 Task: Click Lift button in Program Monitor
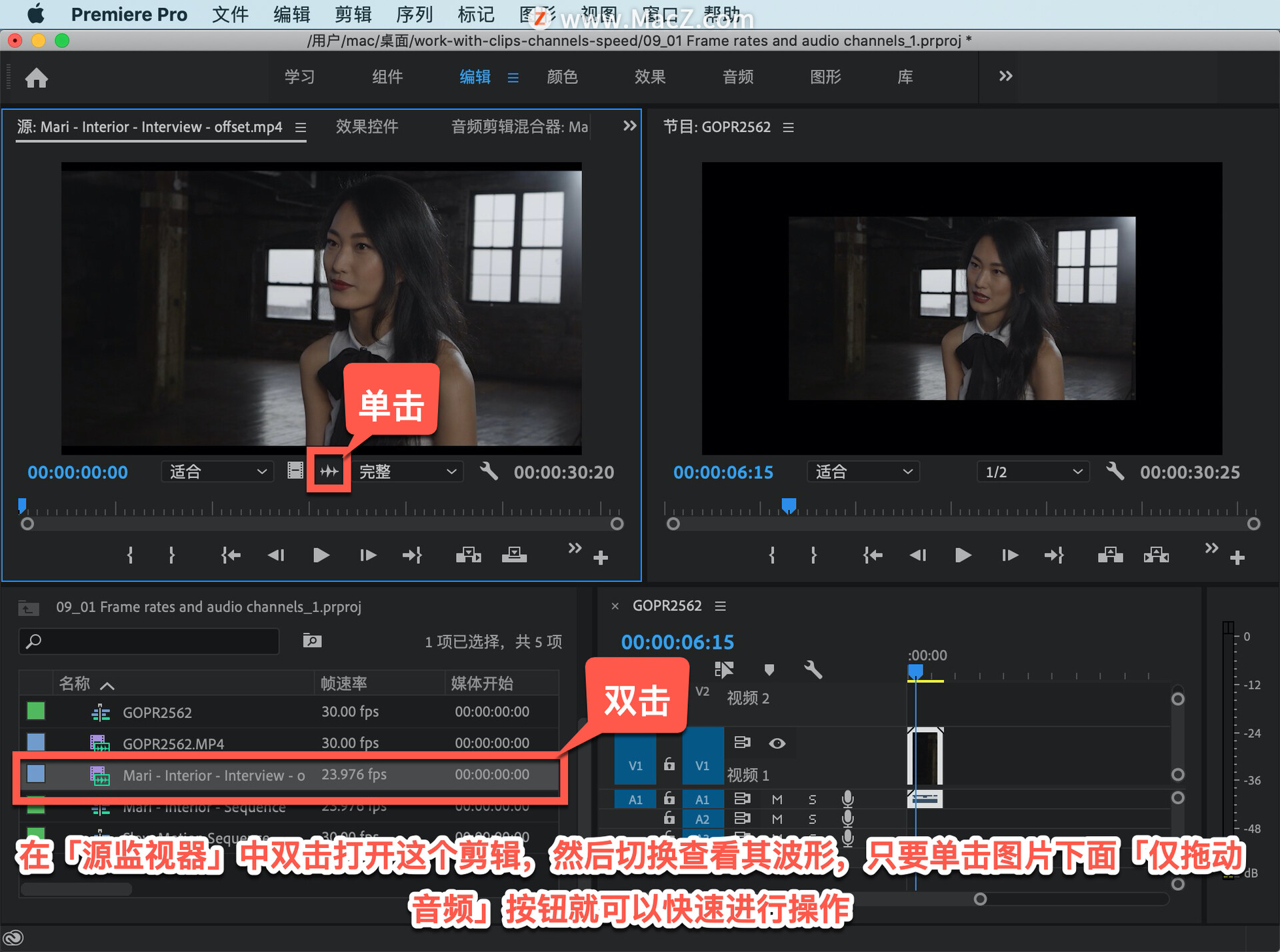tap(1110, 555)
